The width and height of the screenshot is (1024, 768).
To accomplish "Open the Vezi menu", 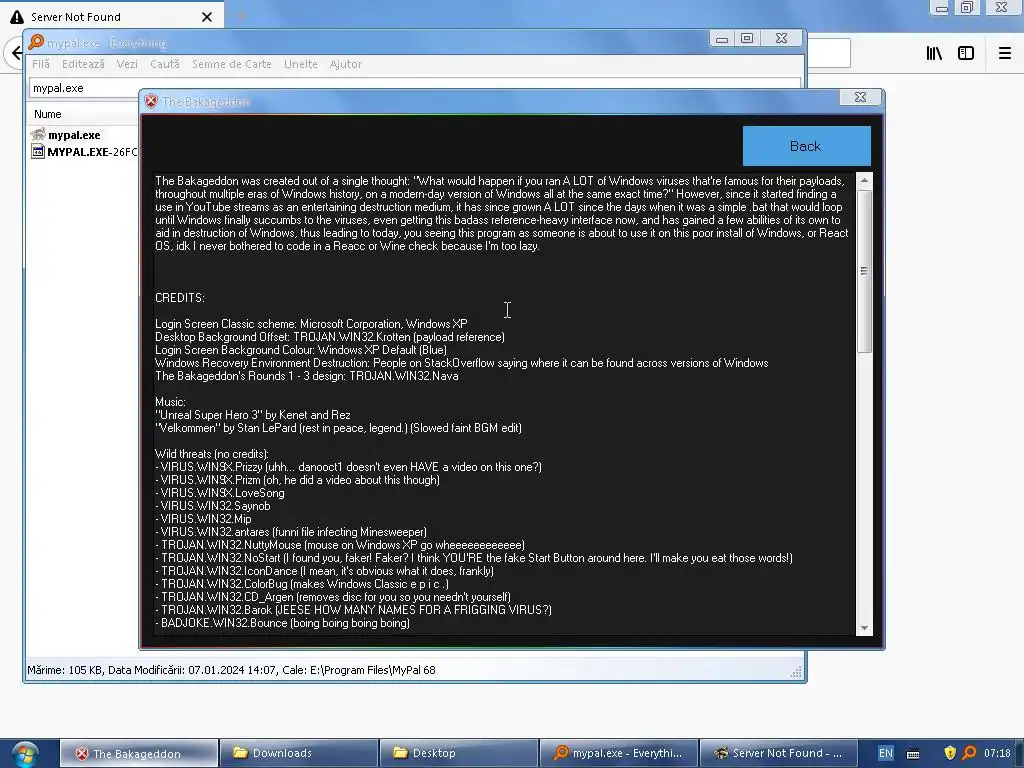I will pyautogui.click(x=127, y=64).
